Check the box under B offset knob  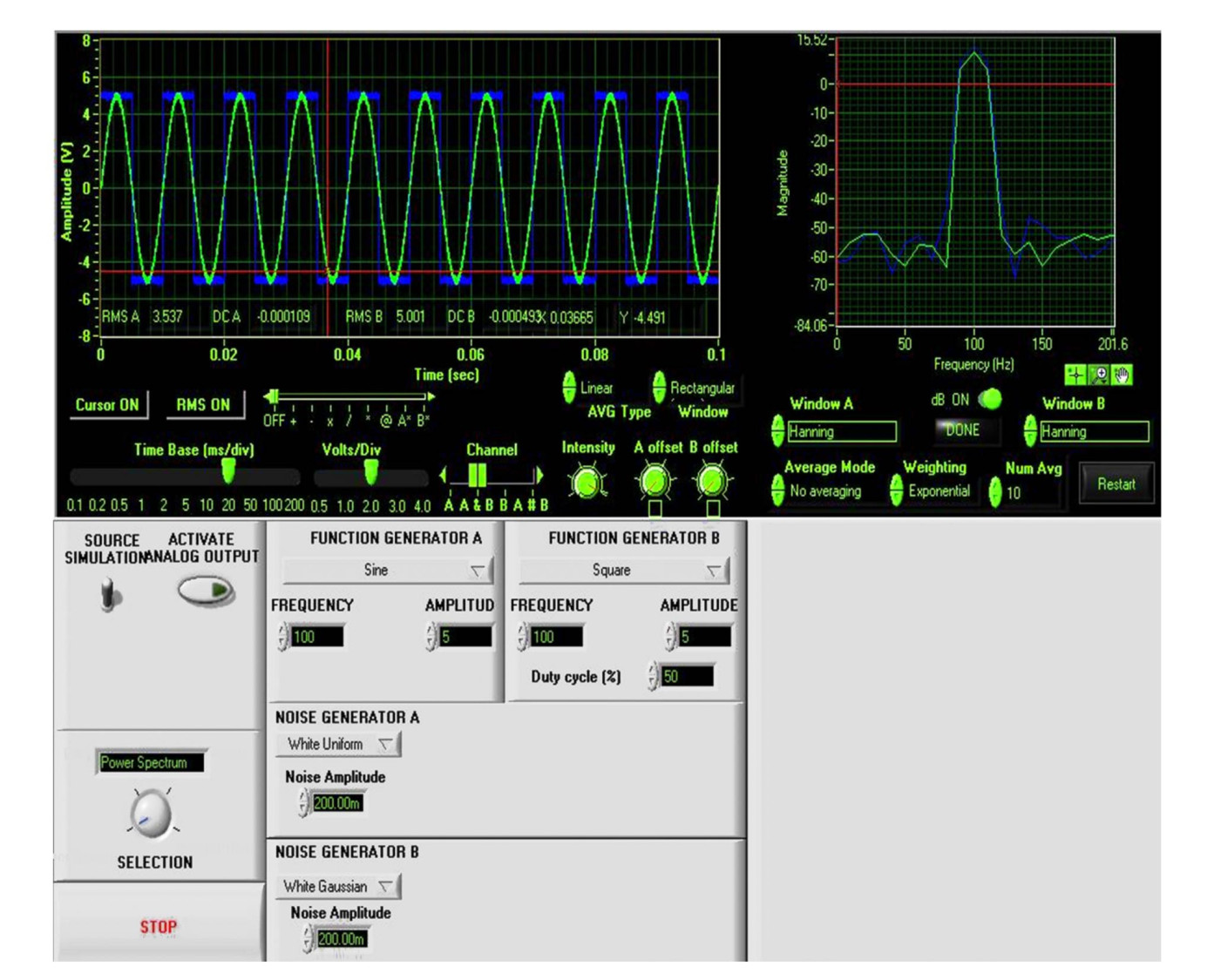pyautogui.click(x=712, y=507)
